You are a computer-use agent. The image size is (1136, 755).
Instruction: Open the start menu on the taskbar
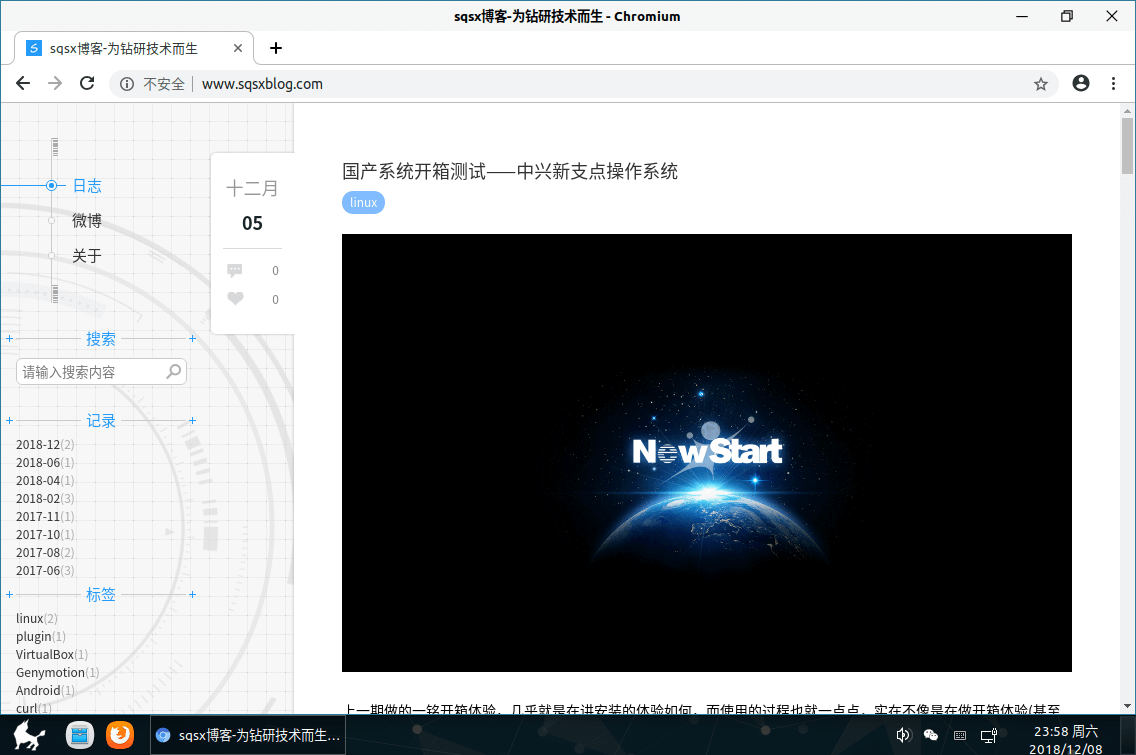[x=29, y=735]
